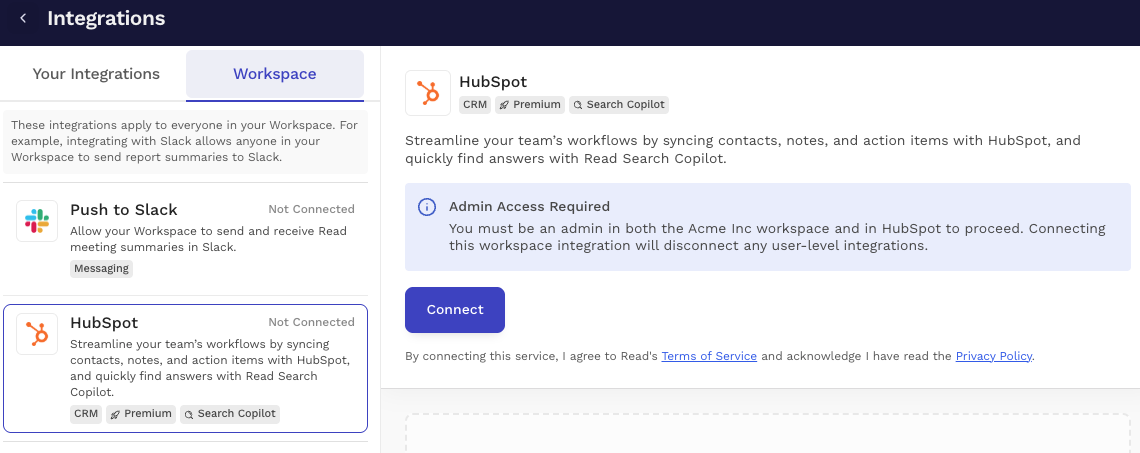1140x453 pixels.
Task: Click the CRM tag in HubSpot details
Action: click(x=475, y=105)
